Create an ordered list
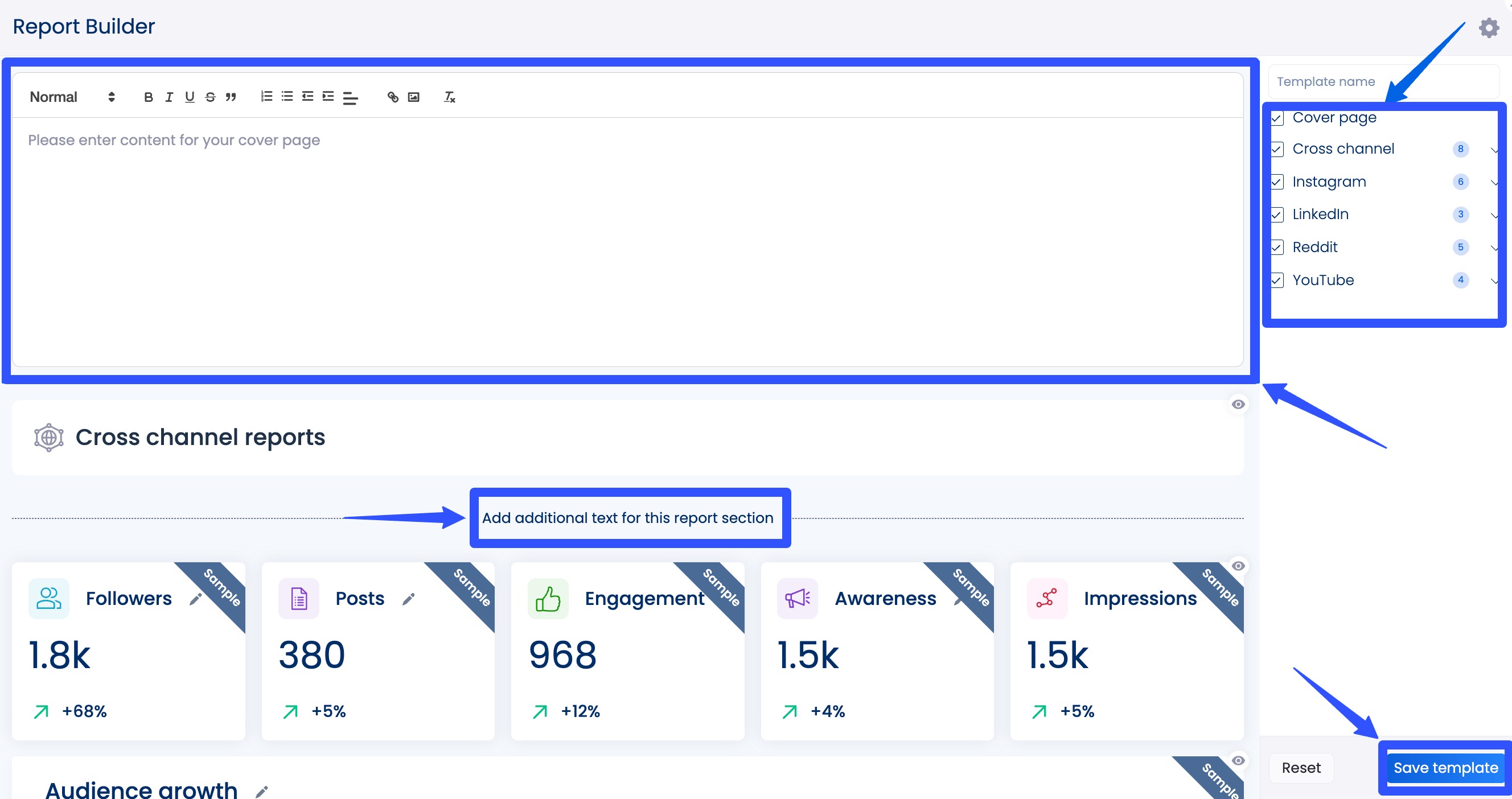 click(266, 97)
